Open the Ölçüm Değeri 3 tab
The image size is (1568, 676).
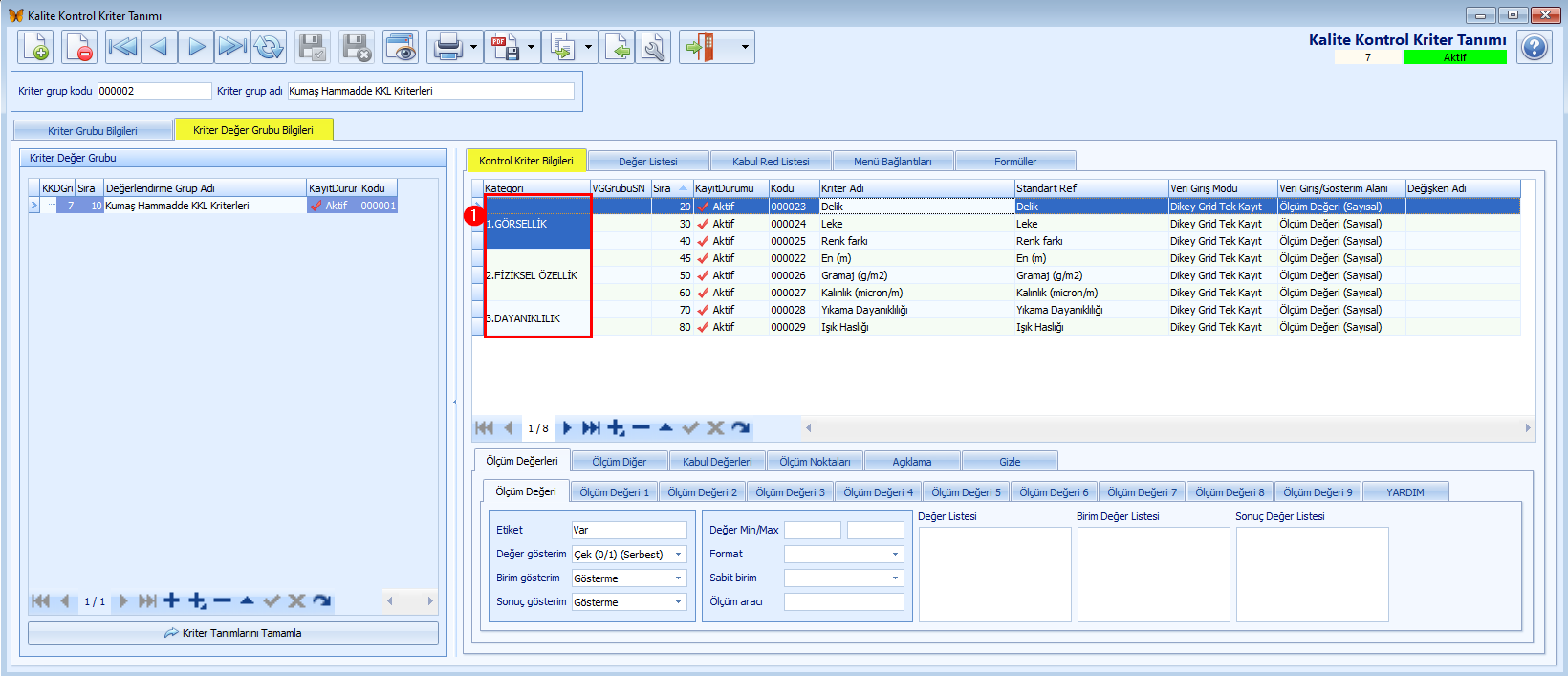[790, 492]
